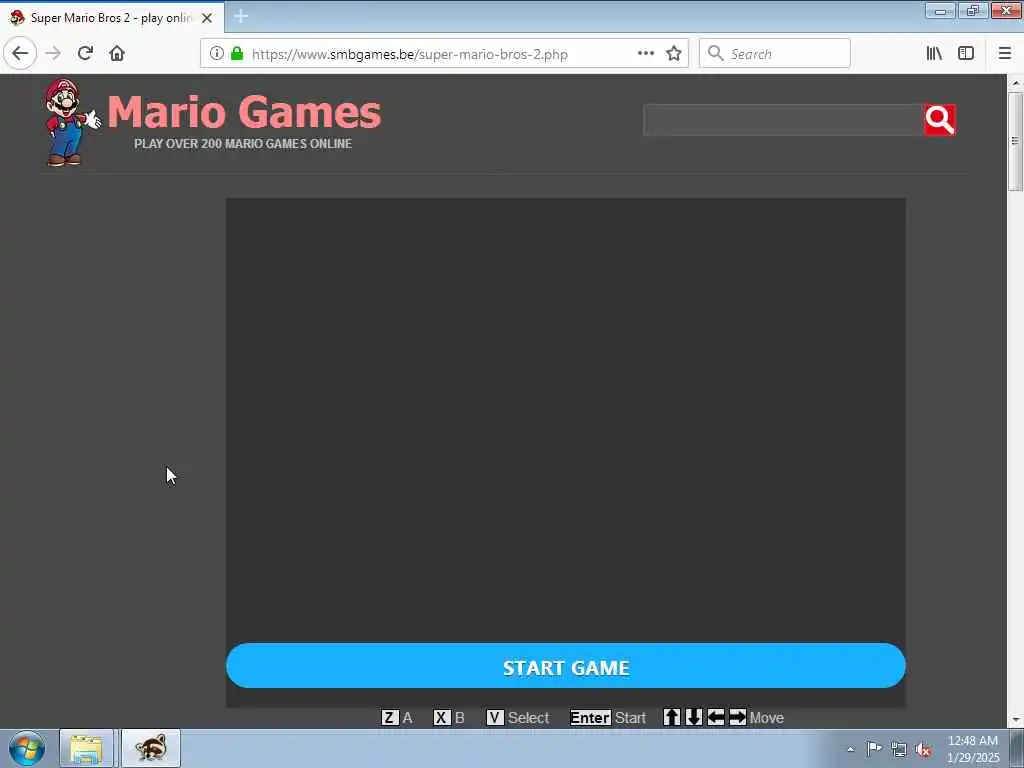Focus the browser Search box
This screenshot has height=768, width=1024.
(775, 54)
